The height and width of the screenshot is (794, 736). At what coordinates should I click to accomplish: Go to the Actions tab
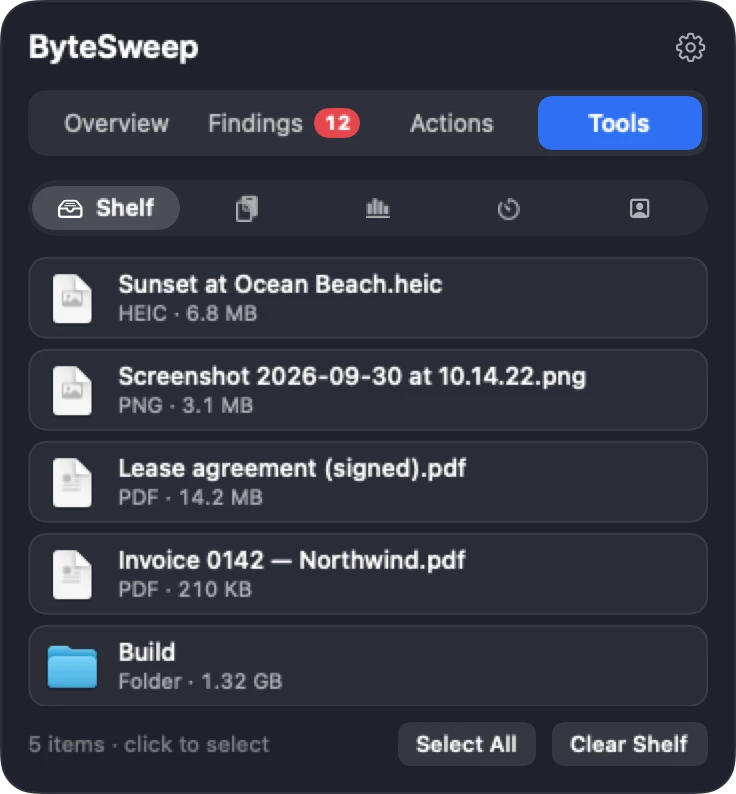[x=452, y=124]
